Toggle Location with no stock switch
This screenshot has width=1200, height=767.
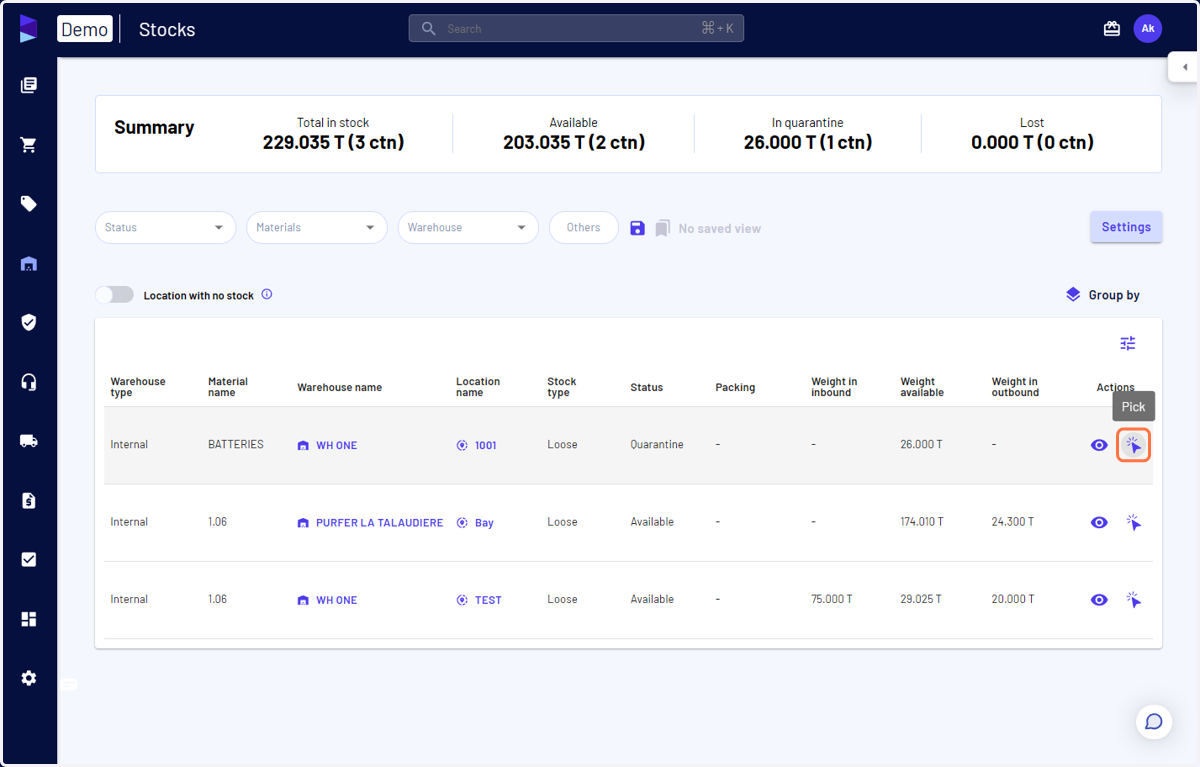(x=114, y=295)
